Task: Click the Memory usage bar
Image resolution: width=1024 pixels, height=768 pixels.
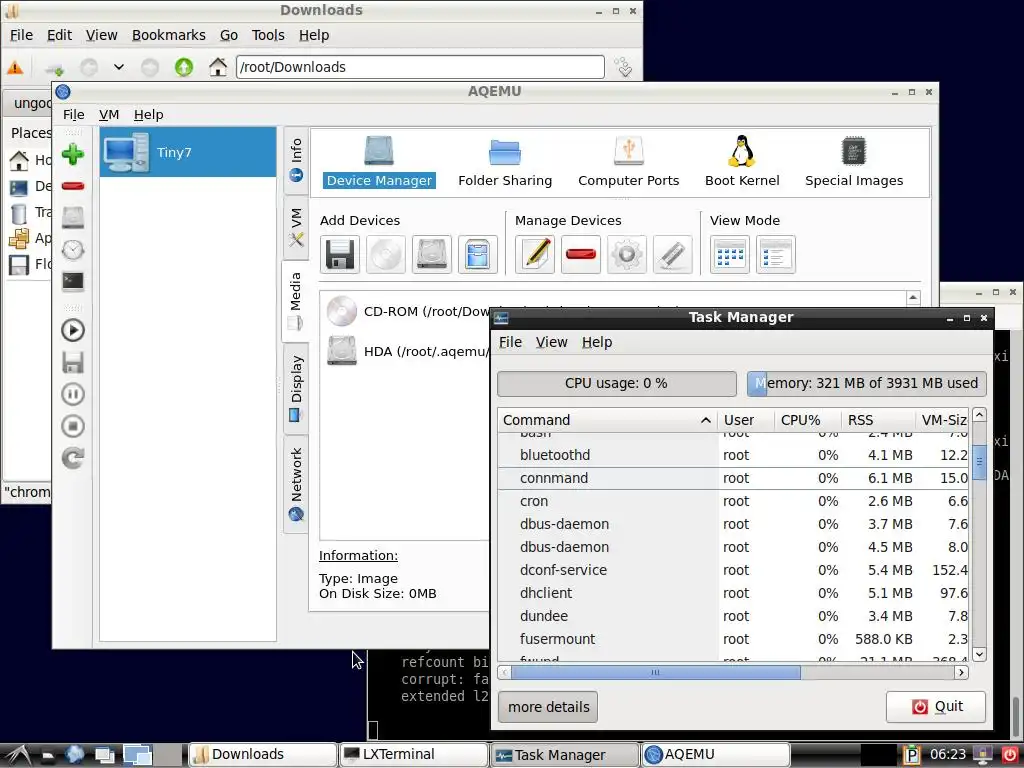Action: (x=866, y=383)
